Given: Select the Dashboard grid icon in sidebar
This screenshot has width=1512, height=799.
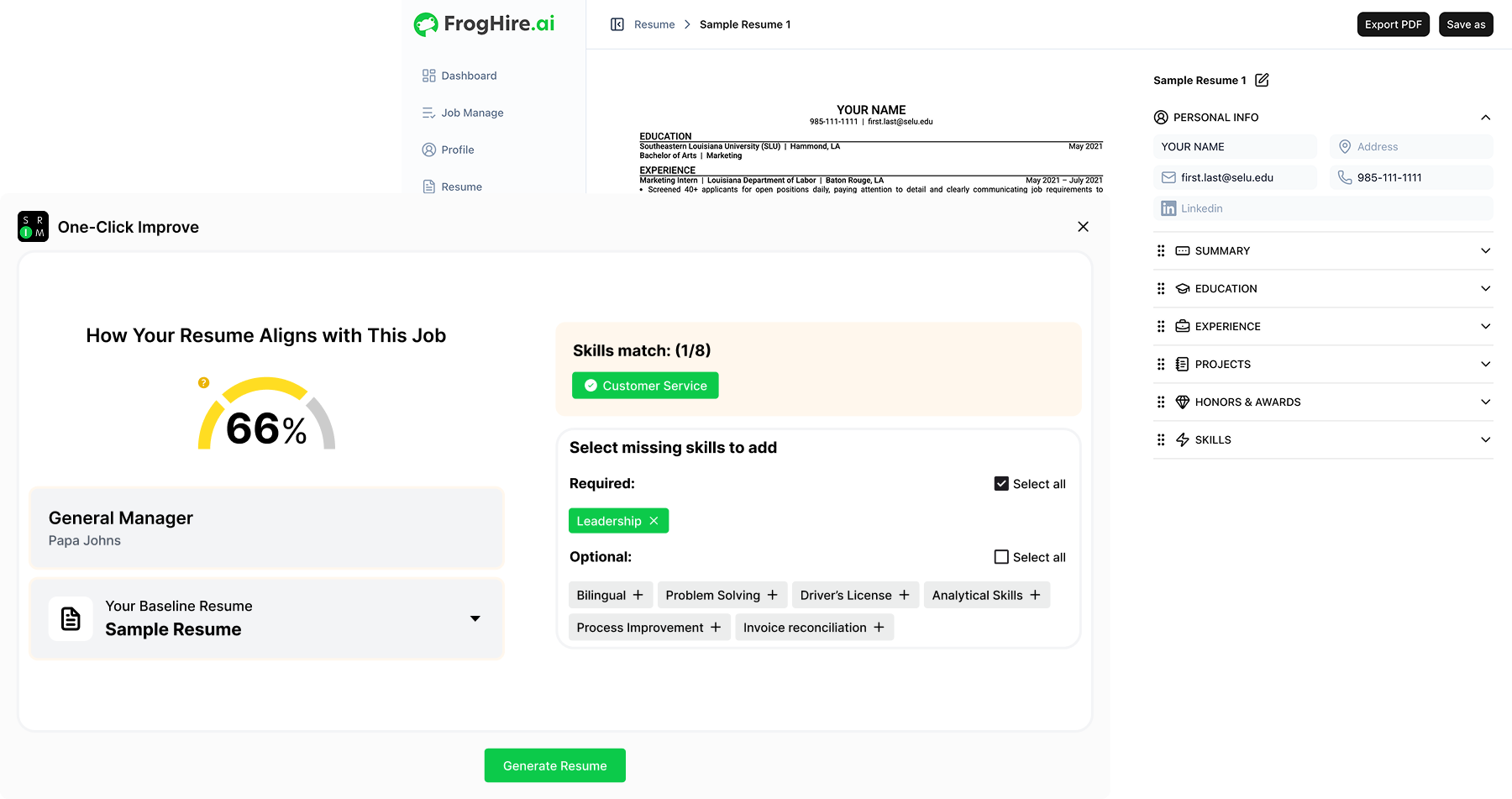Looking at the screenshot, I should coord(428,75).
